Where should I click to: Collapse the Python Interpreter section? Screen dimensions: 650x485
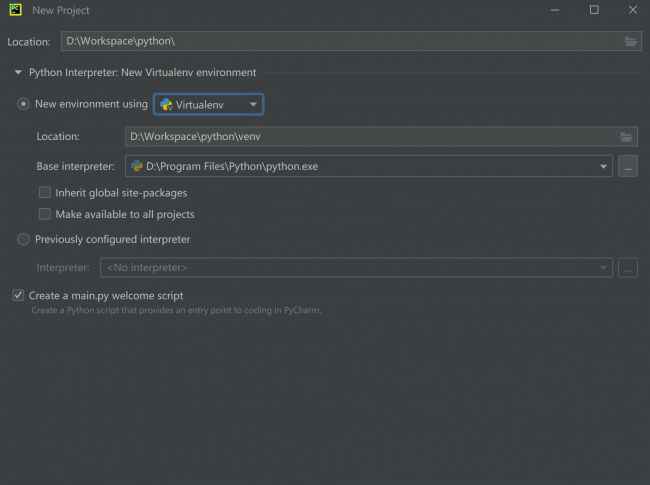click(x=18, y=73)
